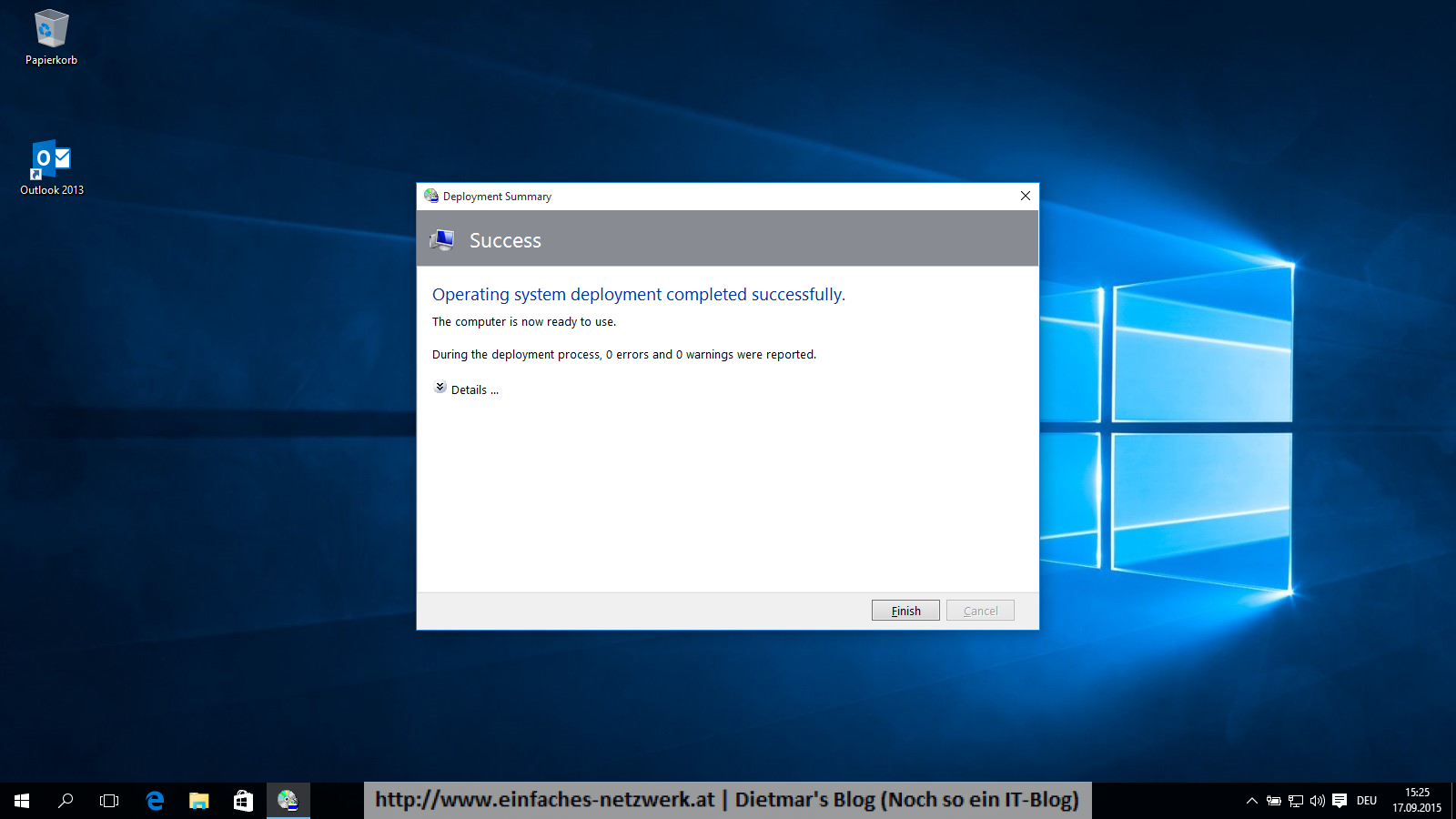Open the Windows Start menu
1456x819 pixels.
coord(22,801)
